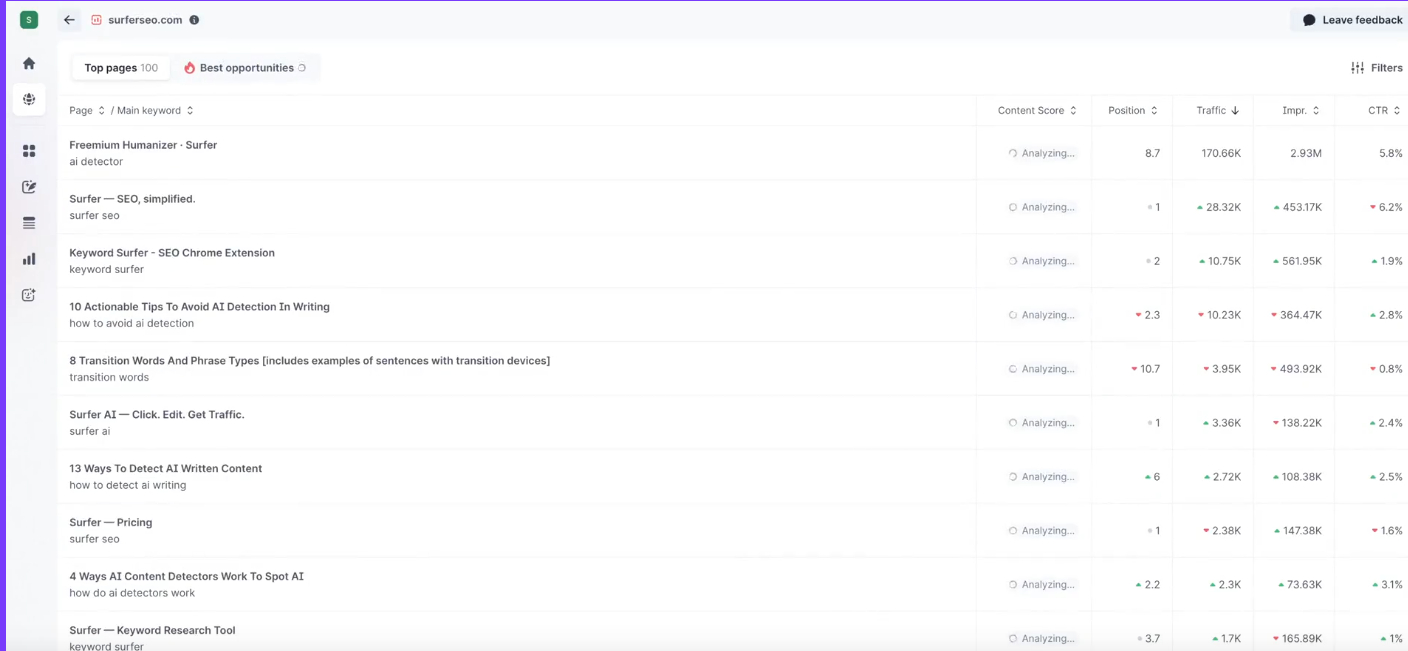Screen dimensions: 1408x651
Task: Click the 'how to detect ai writing' keyword
Action: (x=127, y=486)
